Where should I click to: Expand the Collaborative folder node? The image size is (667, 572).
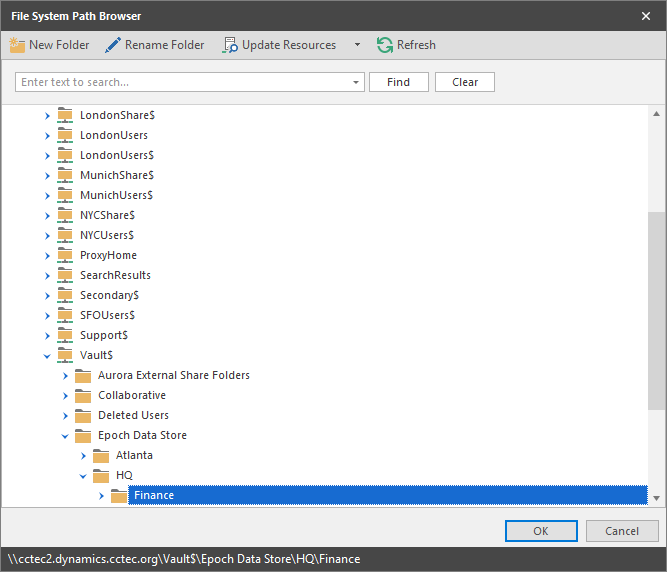pos(65,396)
